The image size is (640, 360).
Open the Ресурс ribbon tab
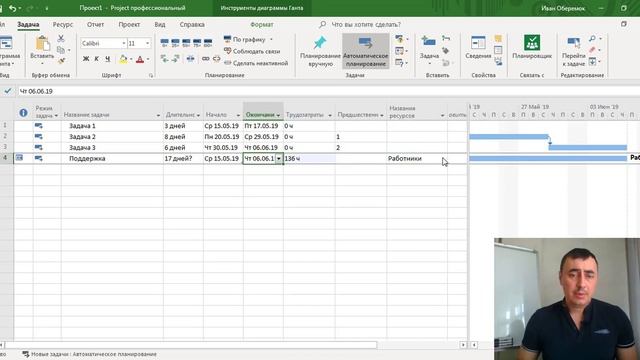[63, 24]
